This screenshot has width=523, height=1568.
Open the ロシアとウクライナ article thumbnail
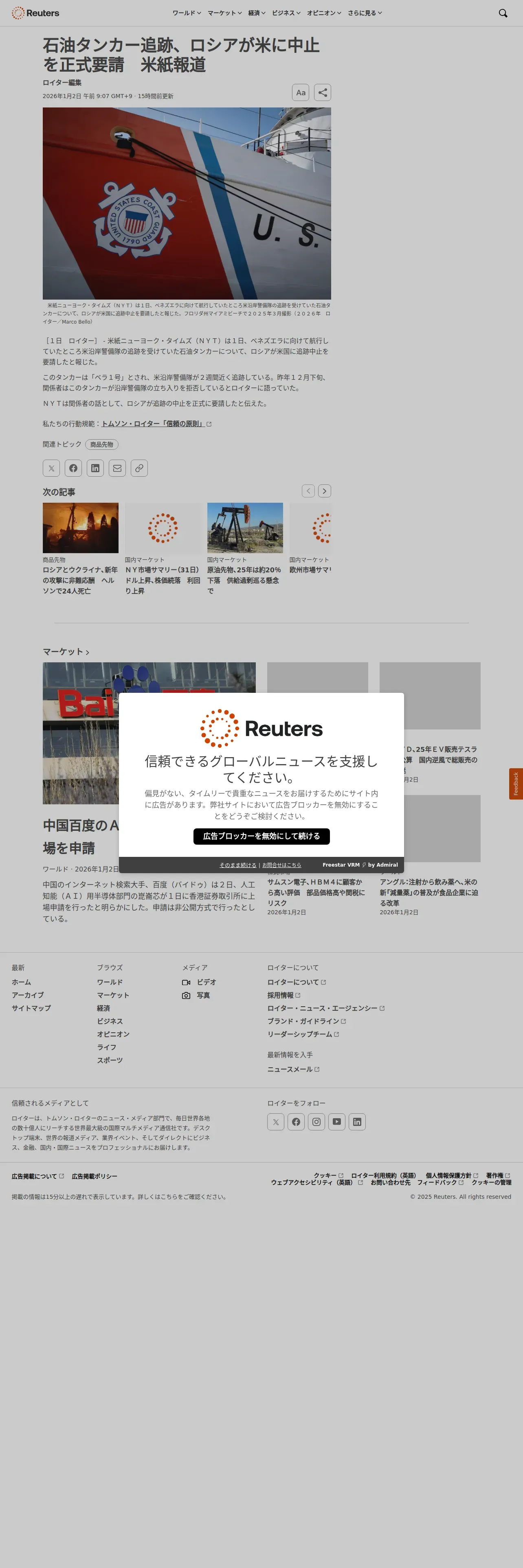(80, 528)
